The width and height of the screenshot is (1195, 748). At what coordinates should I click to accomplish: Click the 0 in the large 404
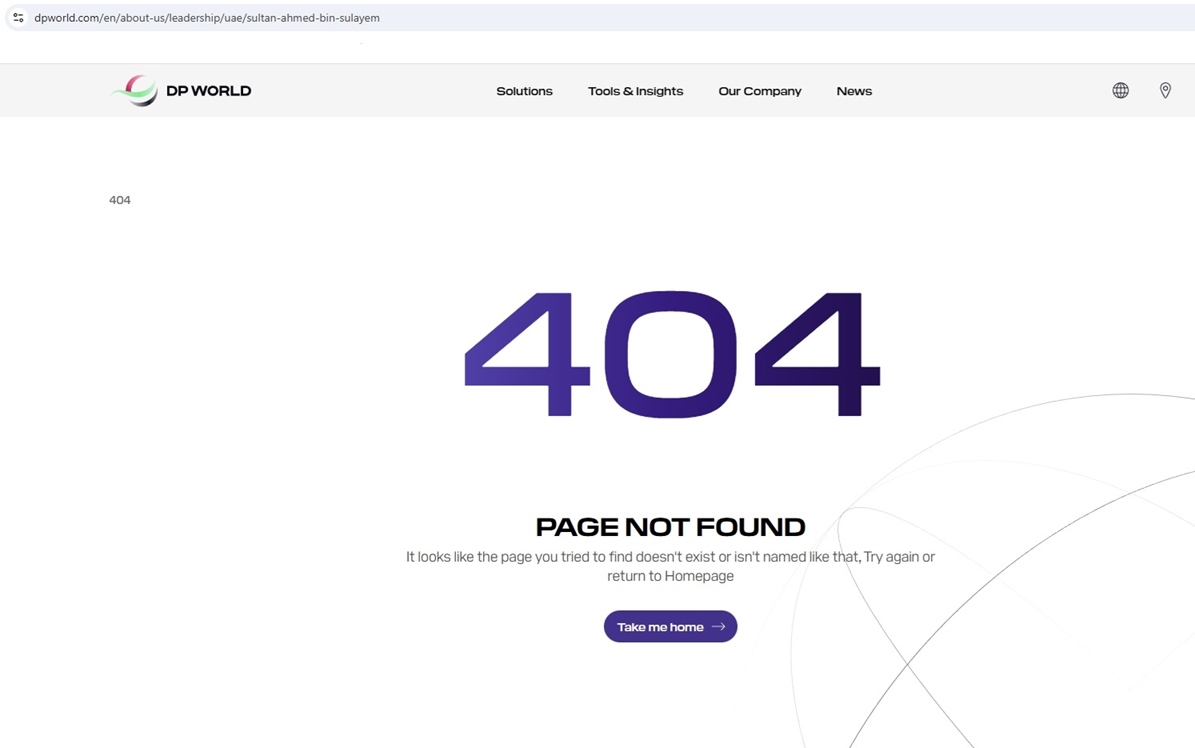[670, 355]
